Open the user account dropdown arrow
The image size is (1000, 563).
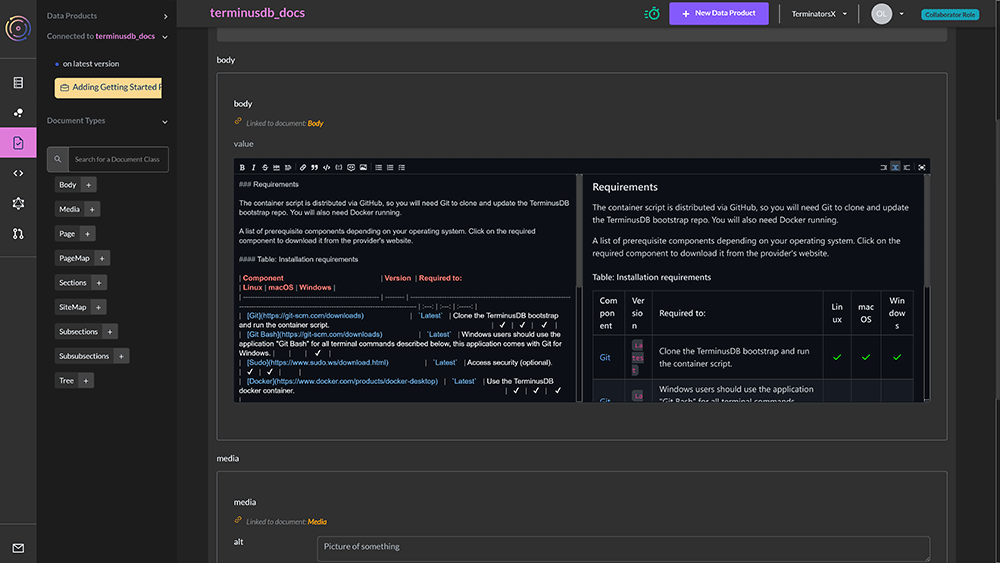(901, 13)
